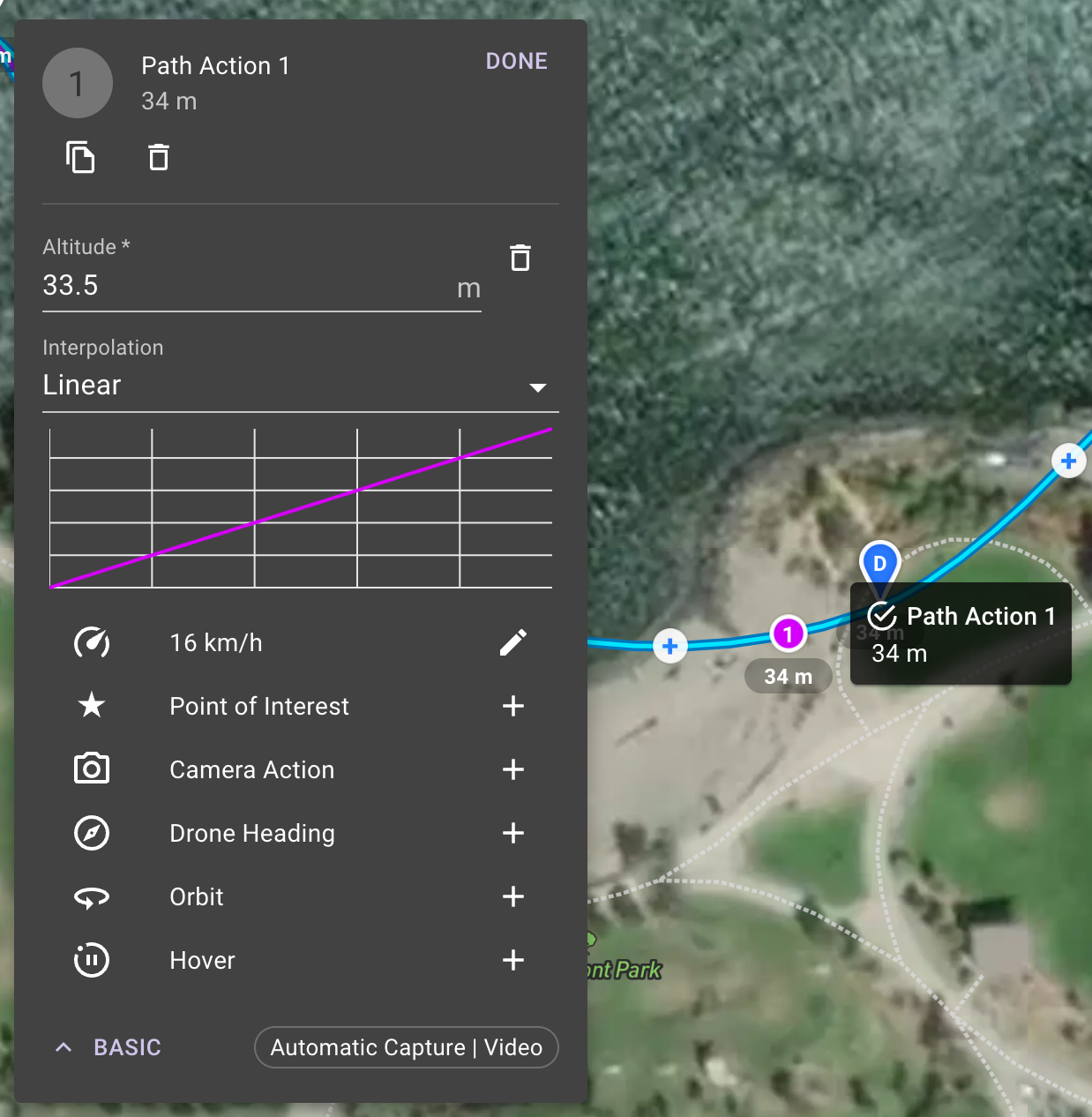The height and width of the screenshot is (1117, 1092).
Task: Add a Point of Interest with its plus button
Action: (x=512, y=706)
